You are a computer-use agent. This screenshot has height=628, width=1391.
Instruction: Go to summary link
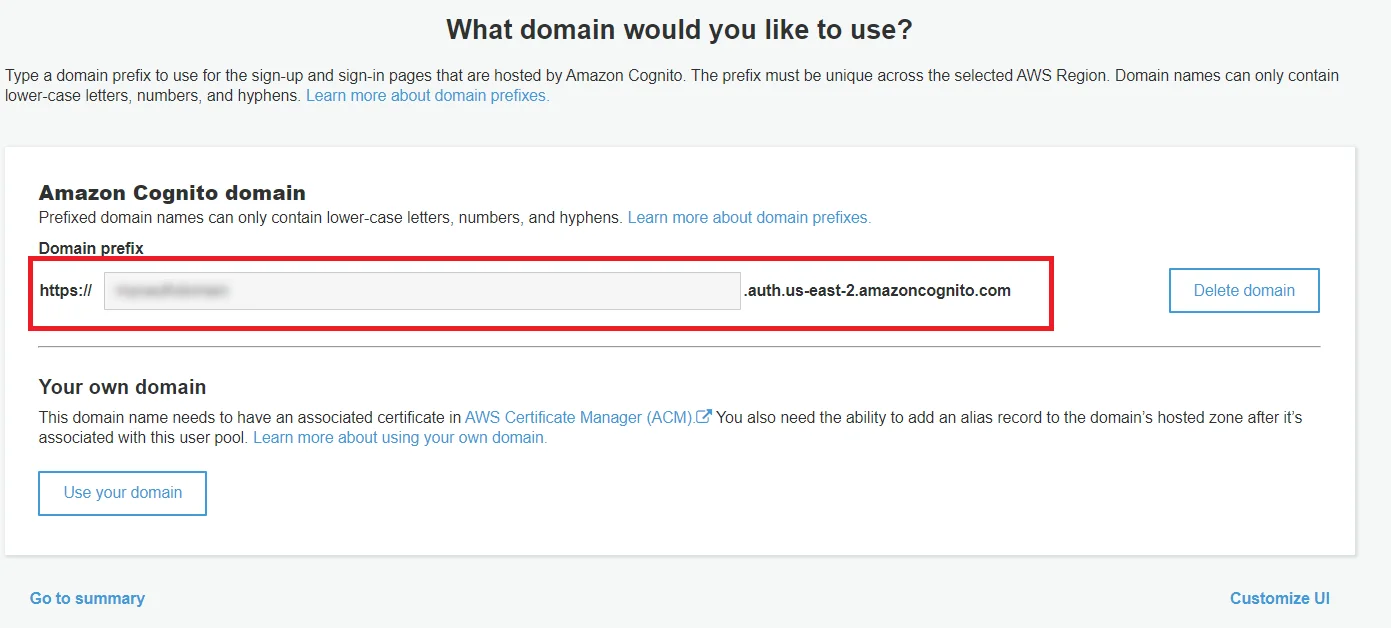click(x=87, y=598)
